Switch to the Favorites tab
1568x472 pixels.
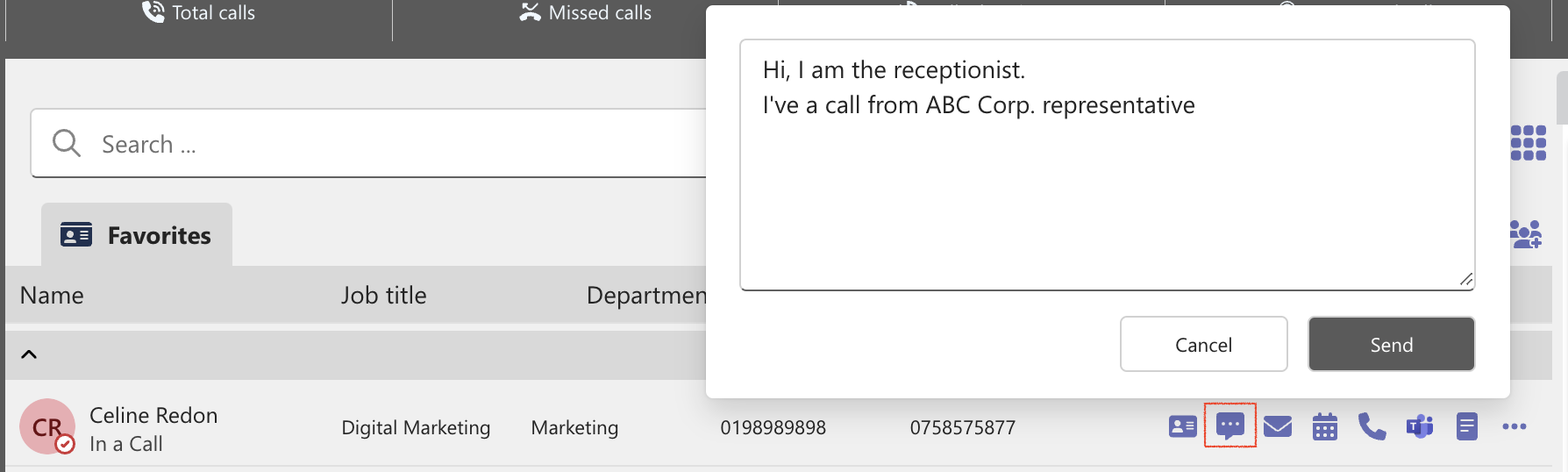137,235
